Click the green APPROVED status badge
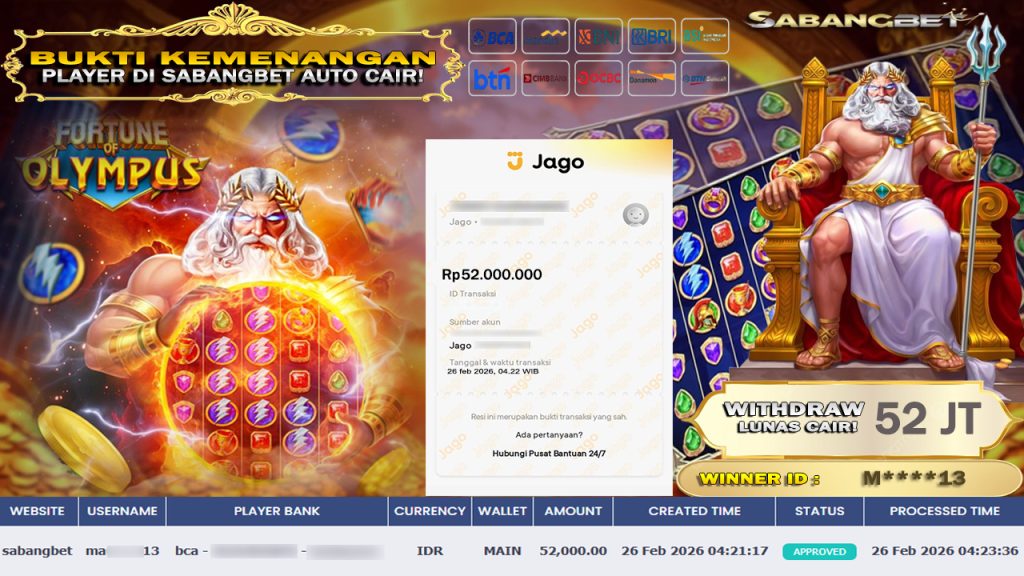Viewport: 1024px width, 576px height. coord(820,551)
